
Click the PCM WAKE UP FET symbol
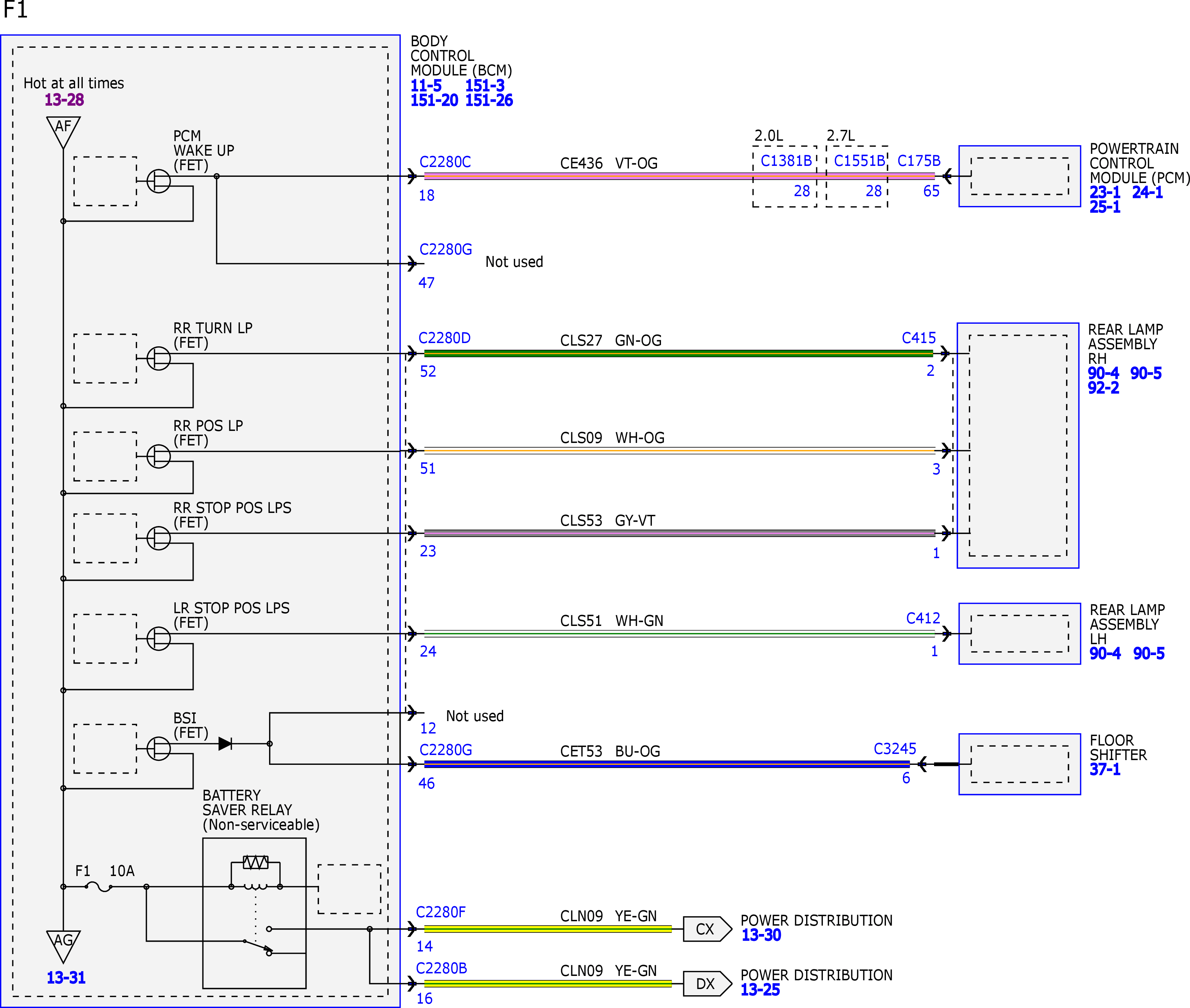(158, 181)
